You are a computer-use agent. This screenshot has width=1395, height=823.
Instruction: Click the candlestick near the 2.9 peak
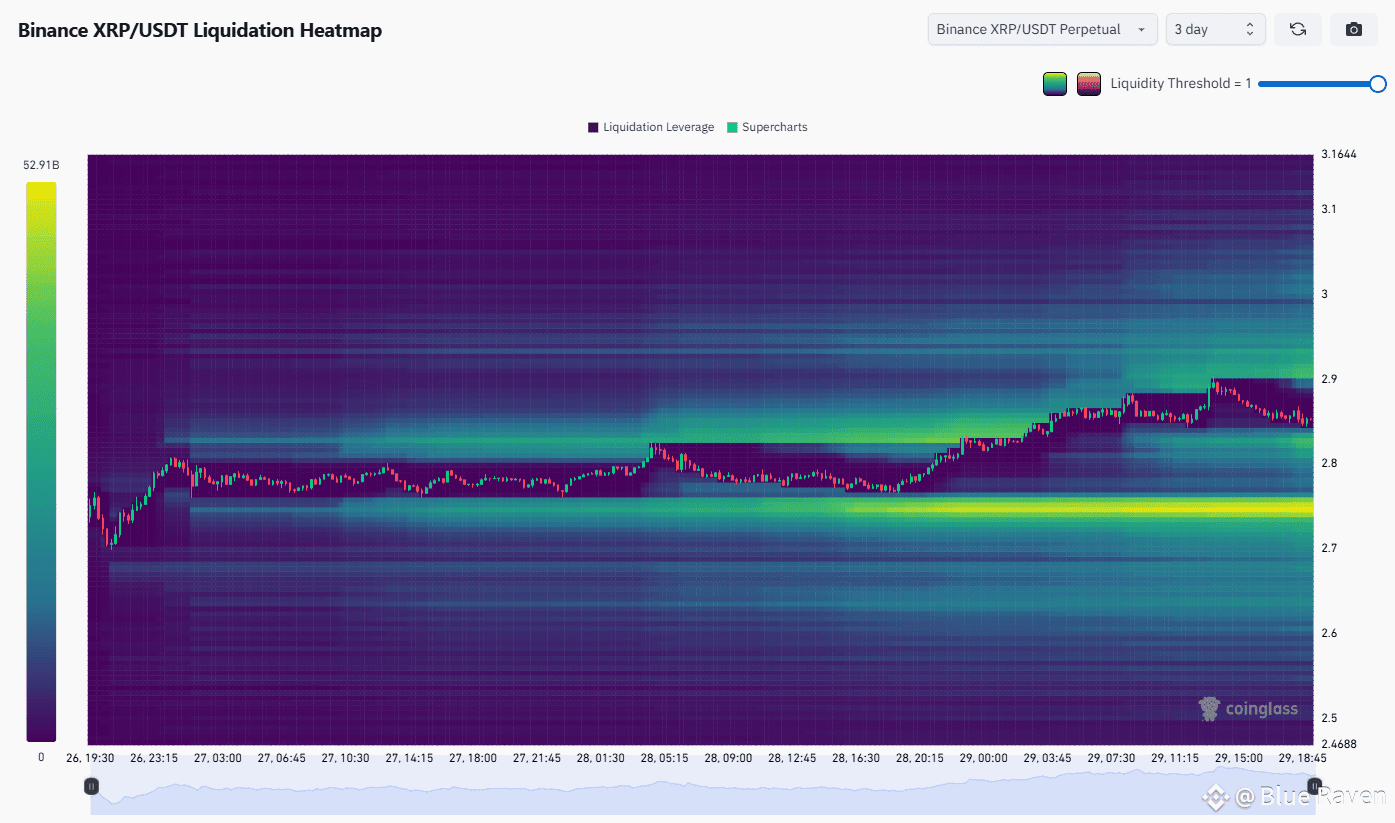(1214, 385)
